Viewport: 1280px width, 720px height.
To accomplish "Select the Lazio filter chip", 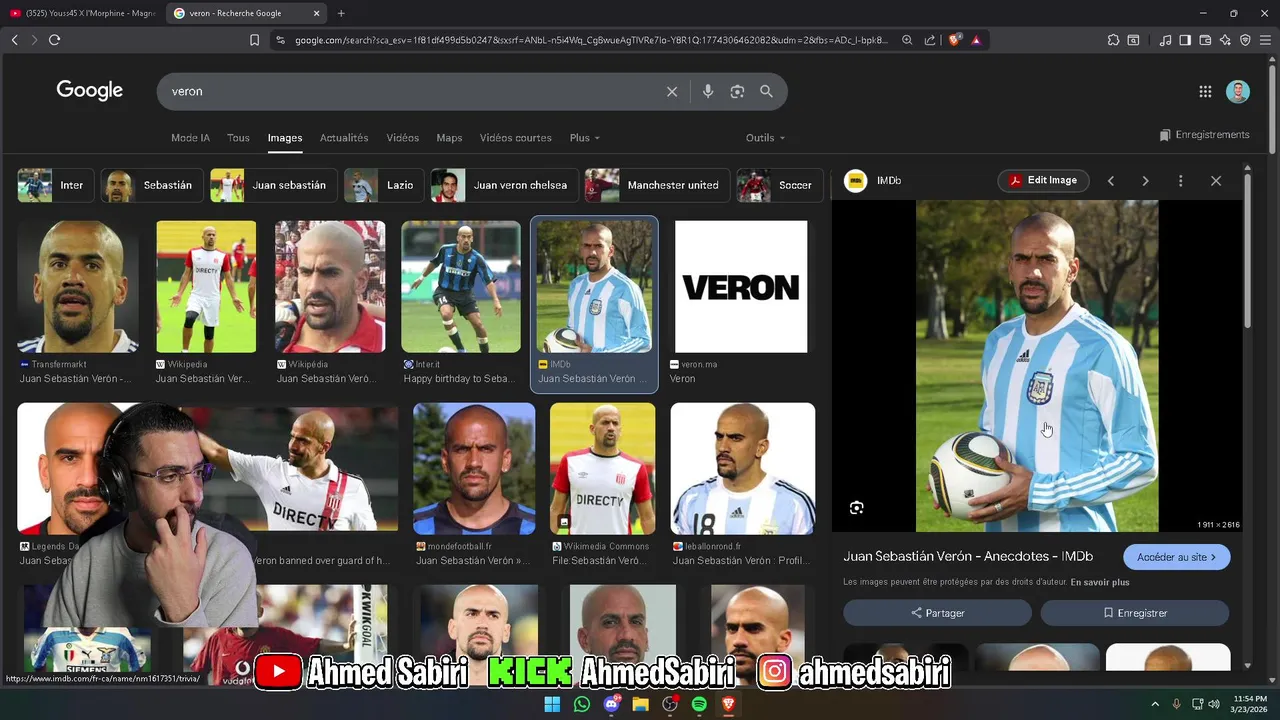I will 384,185.
